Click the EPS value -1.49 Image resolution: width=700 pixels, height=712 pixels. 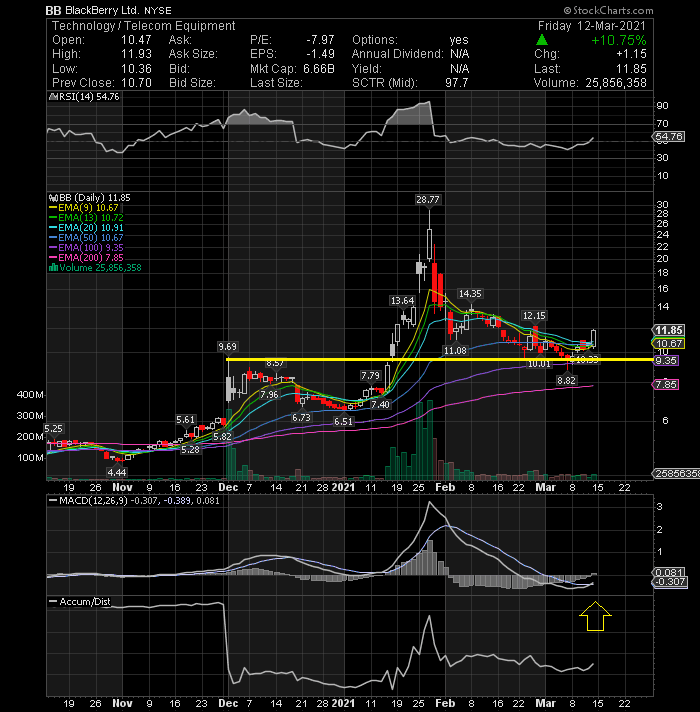point(320,54)
